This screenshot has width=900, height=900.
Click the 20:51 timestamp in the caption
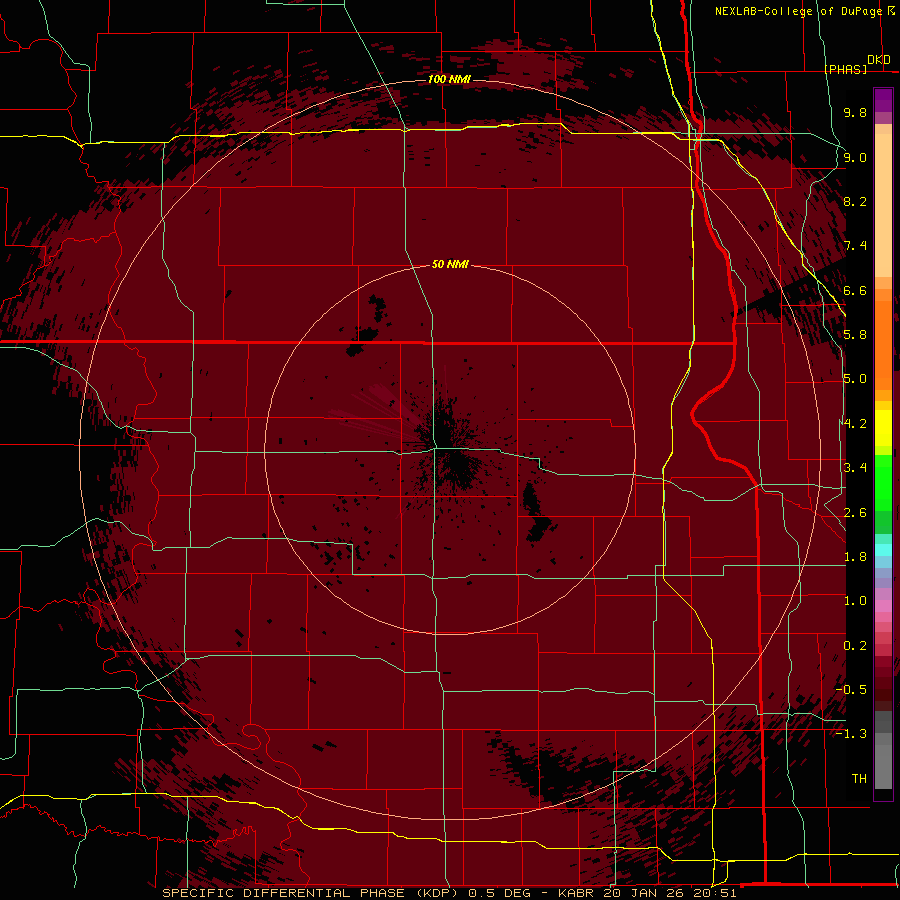(714, 893)
